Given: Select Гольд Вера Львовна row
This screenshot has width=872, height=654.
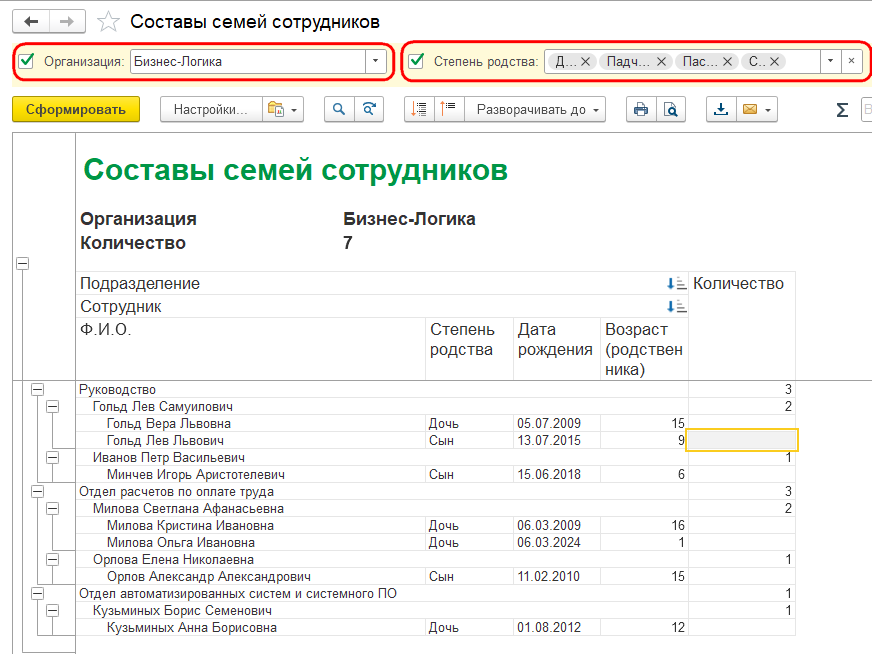Looking at the screenshot, I should point(435,423).
